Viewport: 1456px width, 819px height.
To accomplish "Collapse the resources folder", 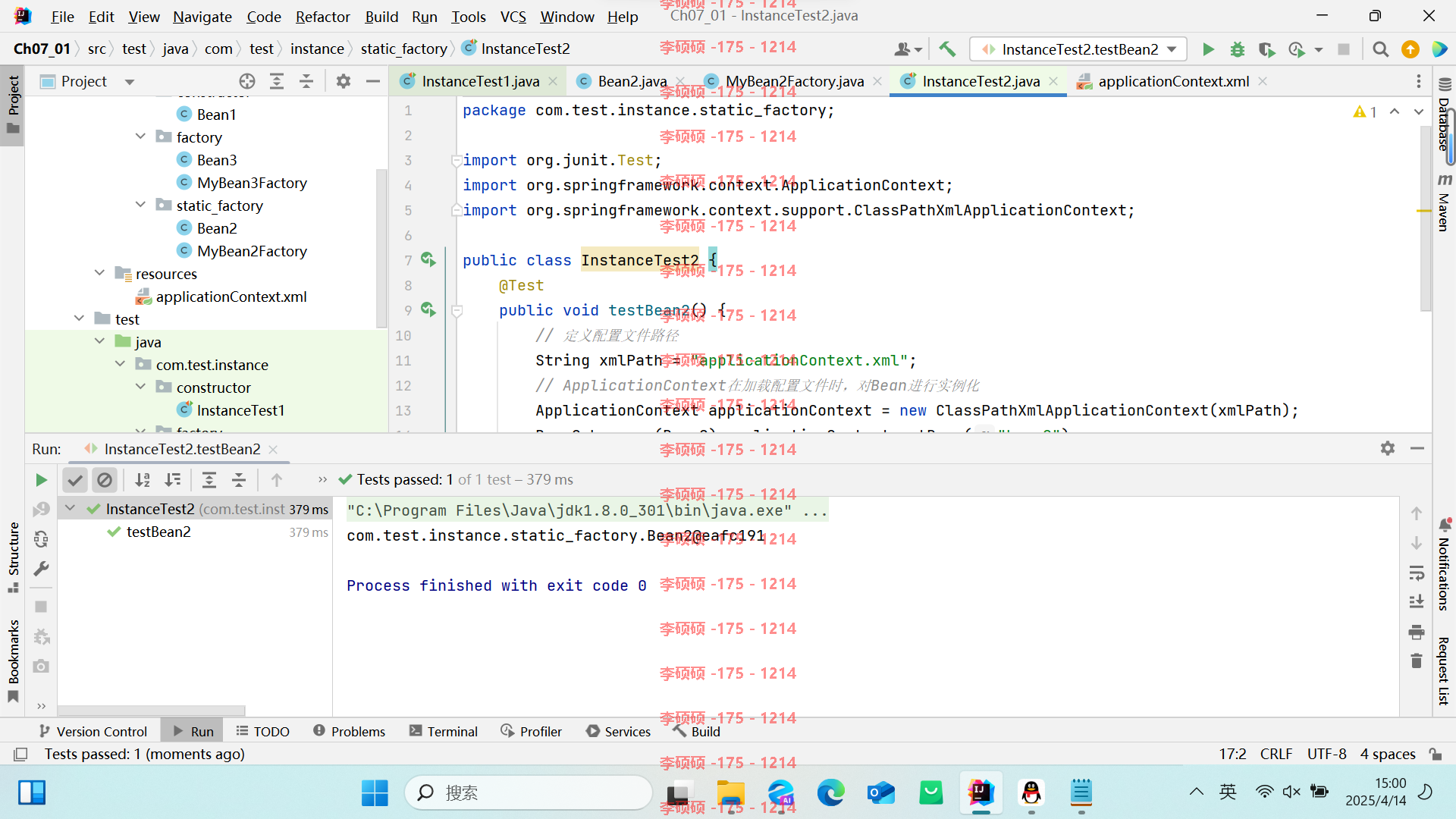I will [99, 273].
